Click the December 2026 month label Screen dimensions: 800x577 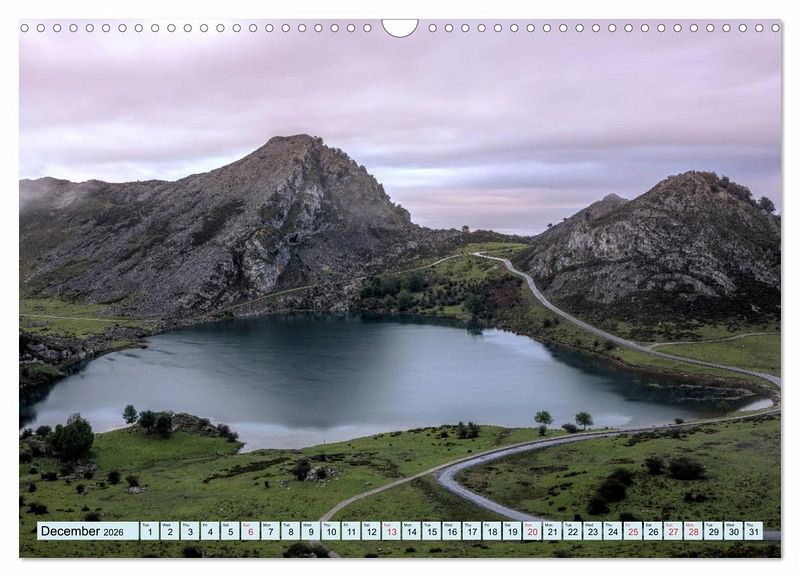[88, 531]
